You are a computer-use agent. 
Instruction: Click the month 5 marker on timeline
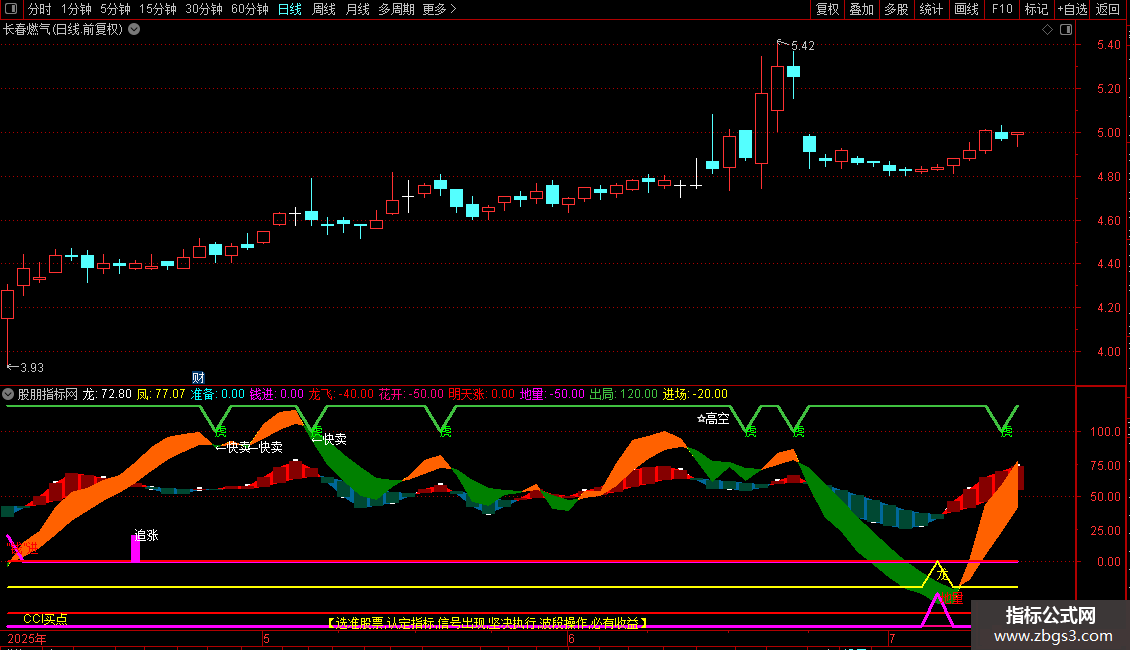pos(267,639)
